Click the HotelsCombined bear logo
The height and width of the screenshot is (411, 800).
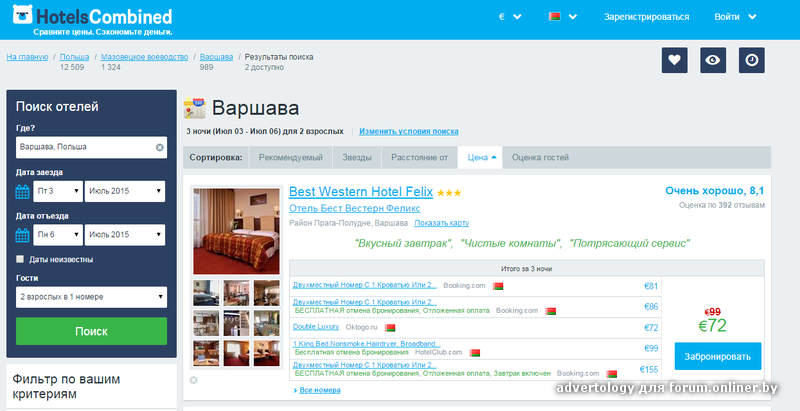22,15
